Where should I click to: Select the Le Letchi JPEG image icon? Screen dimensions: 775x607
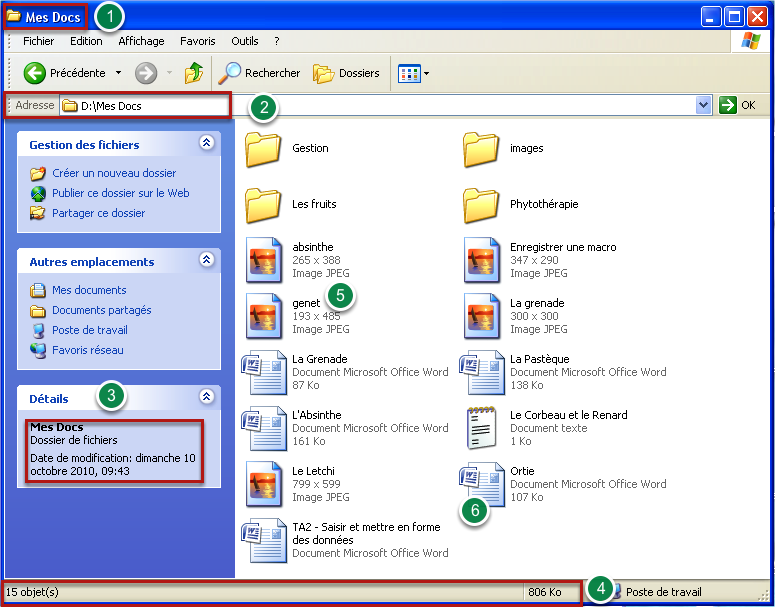[x=264, y=484]
